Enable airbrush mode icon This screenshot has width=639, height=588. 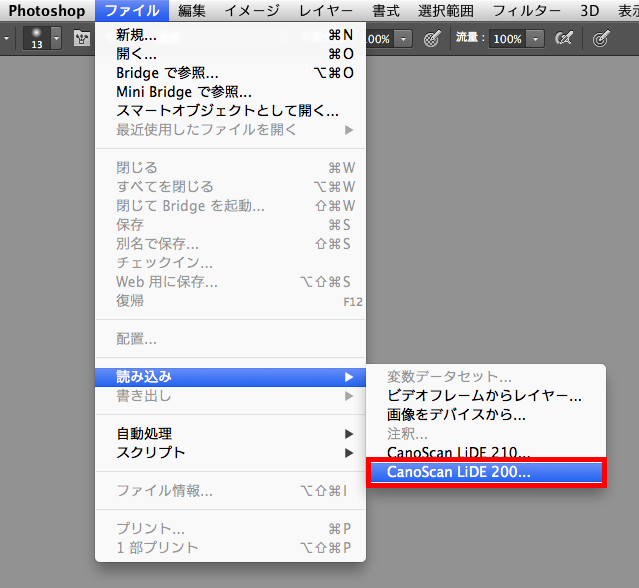pyautogui.click(x=564, y=39)
